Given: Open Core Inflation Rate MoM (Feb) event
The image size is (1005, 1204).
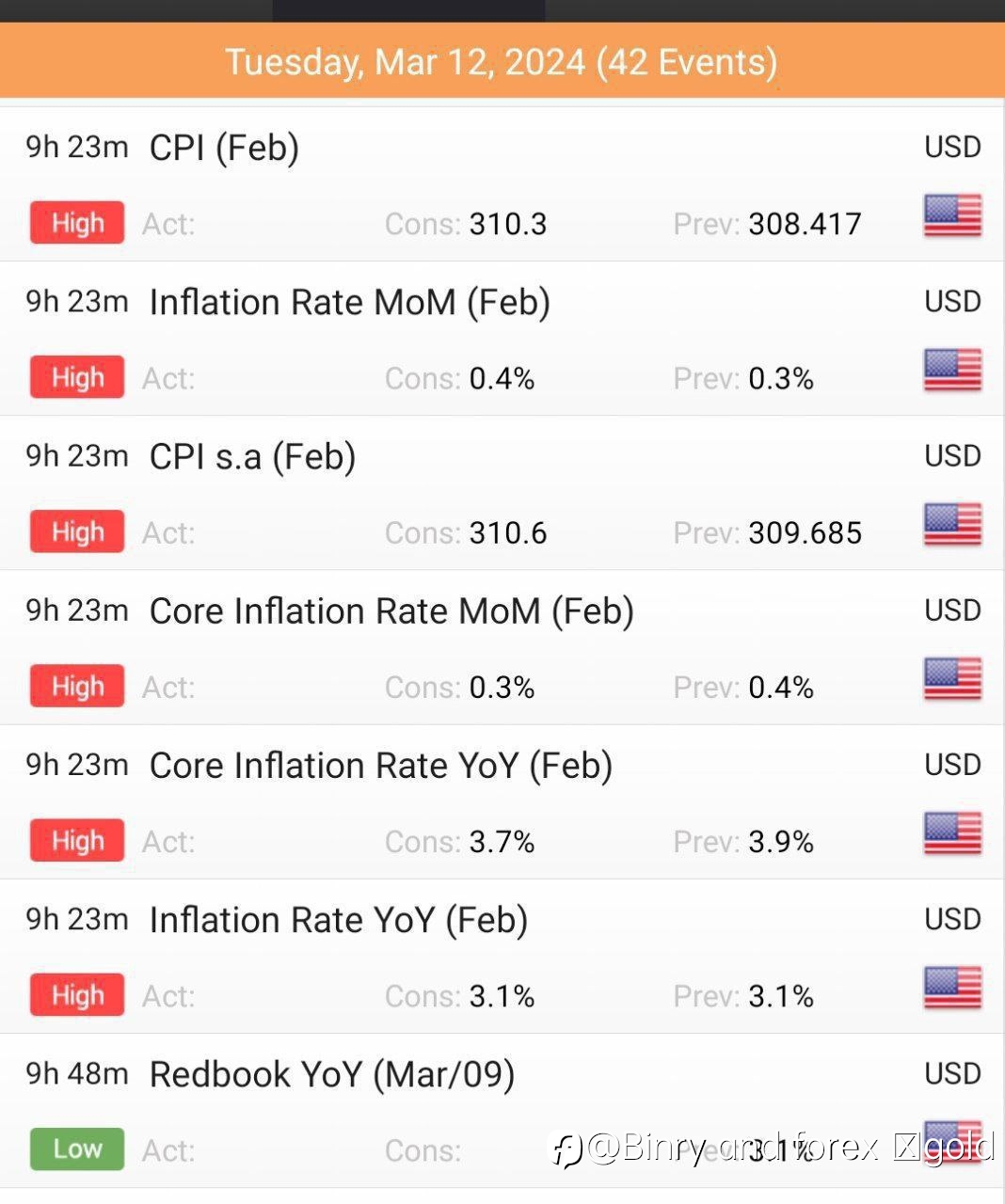Looking at the screenshot, I should [x=391, y=610].
